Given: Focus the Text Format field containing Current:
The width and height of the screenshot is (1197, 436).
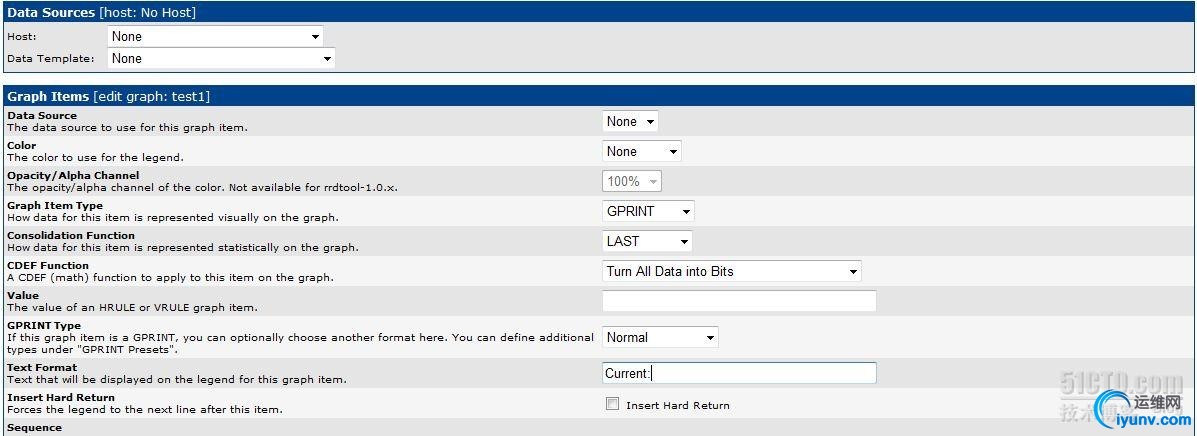Looking at the screenshot, I should coord(739,373).
